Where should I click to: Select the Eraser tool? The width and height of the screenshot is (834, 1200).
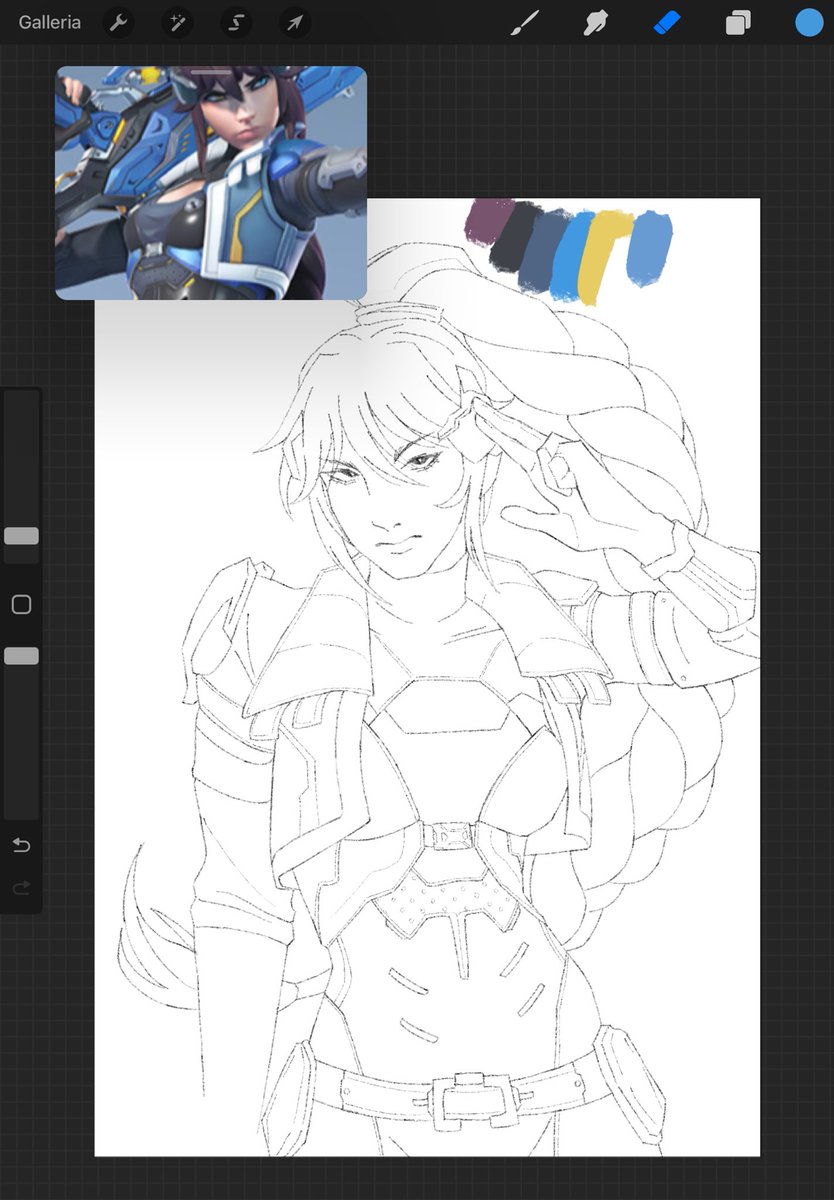(x=667, y=22)
